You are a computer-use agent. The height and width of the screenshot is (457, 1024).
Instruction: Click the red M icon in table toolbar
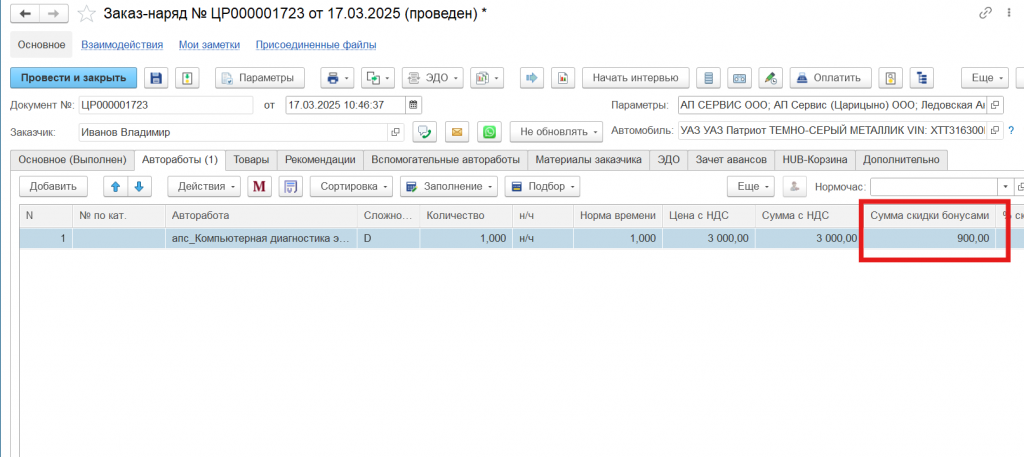[x=260, y=186]
